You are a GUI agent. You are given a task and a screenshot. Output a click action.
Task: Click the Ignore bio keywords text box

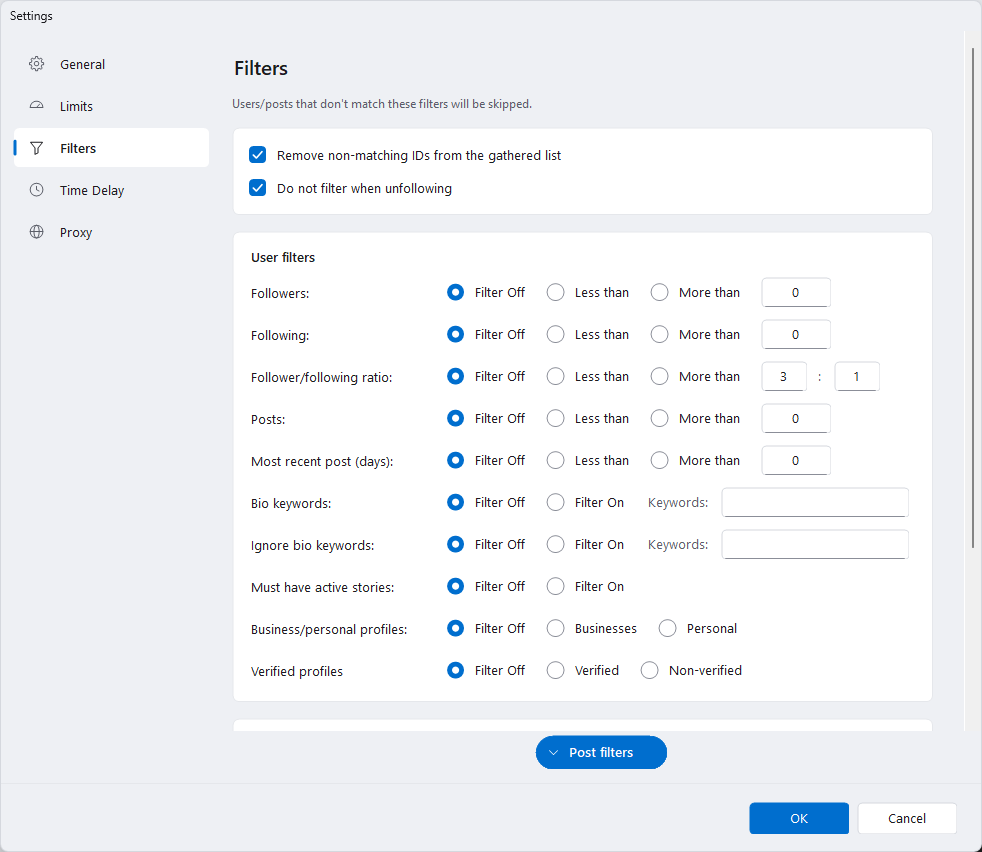click(x=815, y=544)
